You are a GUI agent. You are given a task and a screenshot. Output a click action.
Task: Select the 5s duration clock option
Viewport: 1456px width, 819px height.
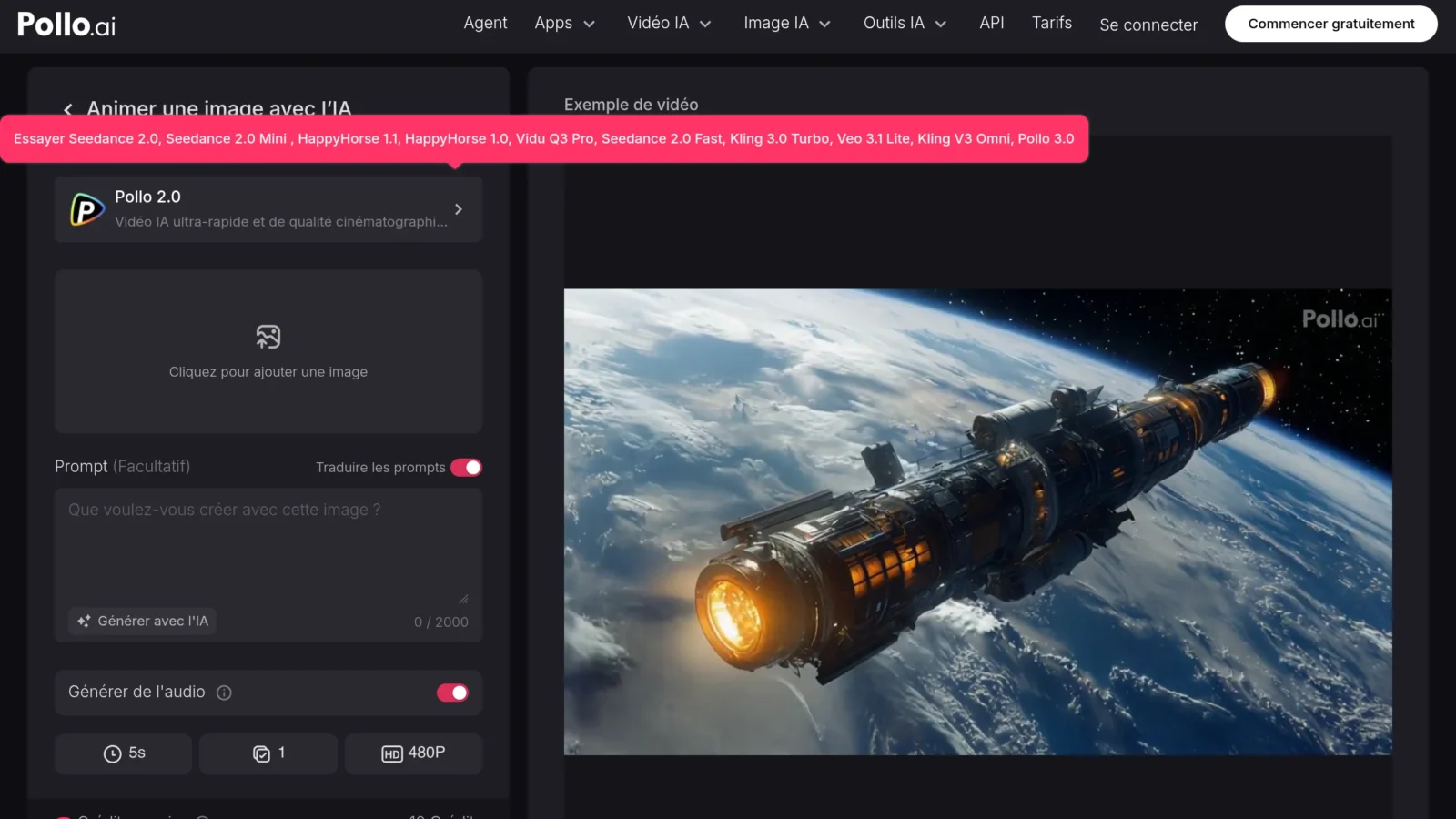(124, 753)
